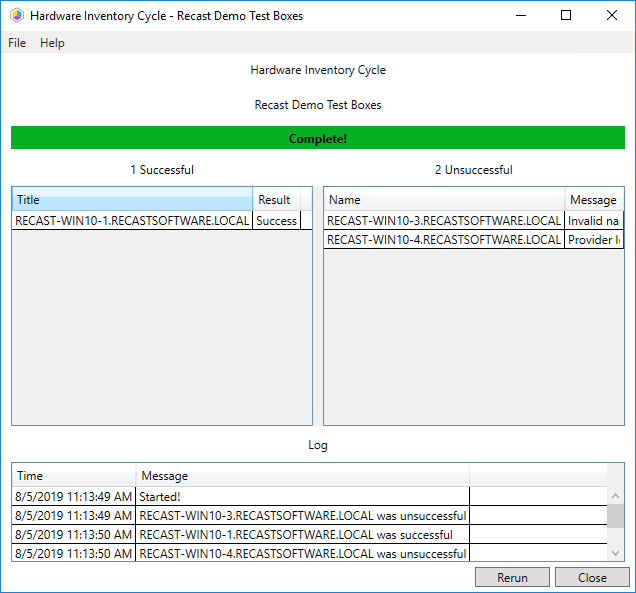Select the 'Started!' log entry
The width and height of the screenshot is (636, 593).
[303, 496]
